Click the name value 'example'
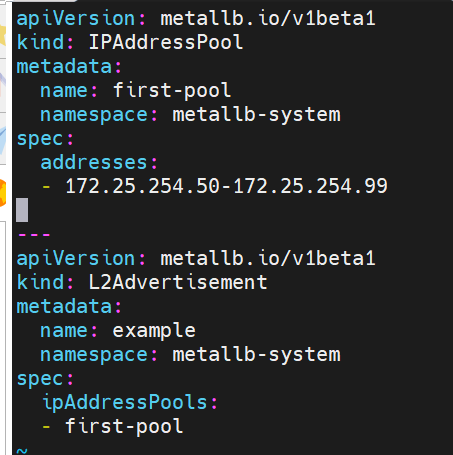 (x=154, y=331)
